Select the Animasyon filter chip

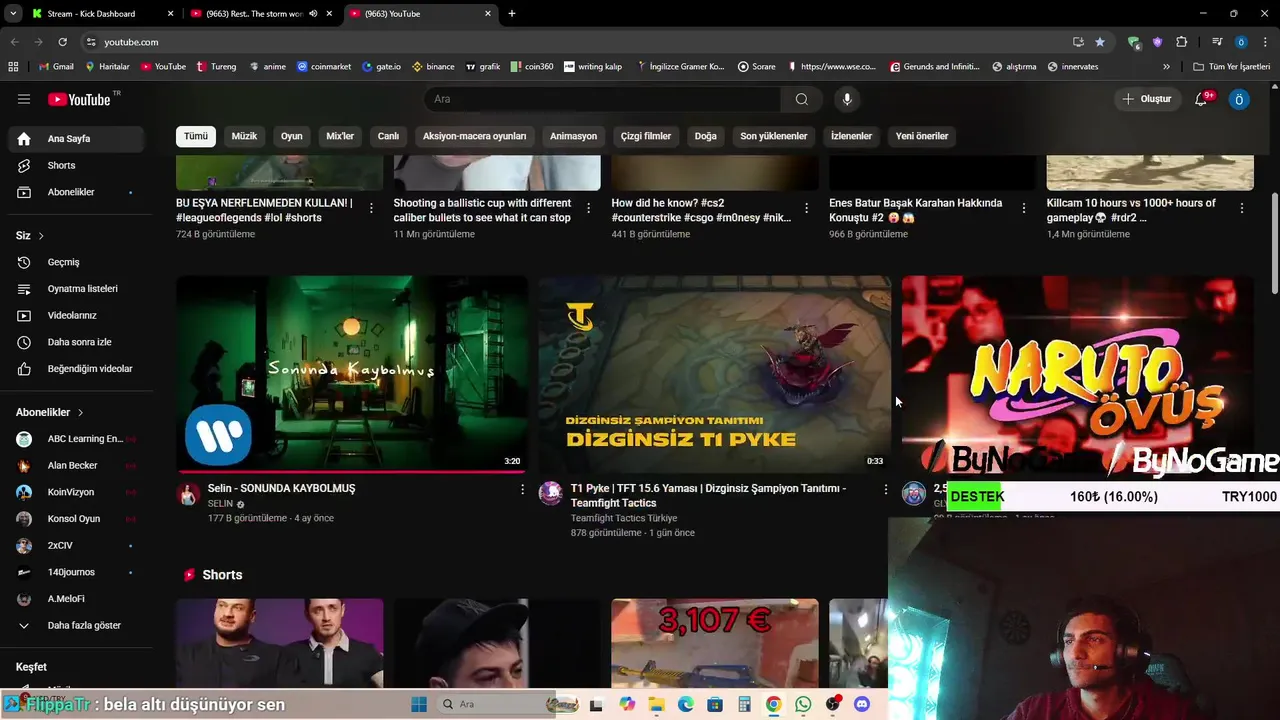click(573, 136)
